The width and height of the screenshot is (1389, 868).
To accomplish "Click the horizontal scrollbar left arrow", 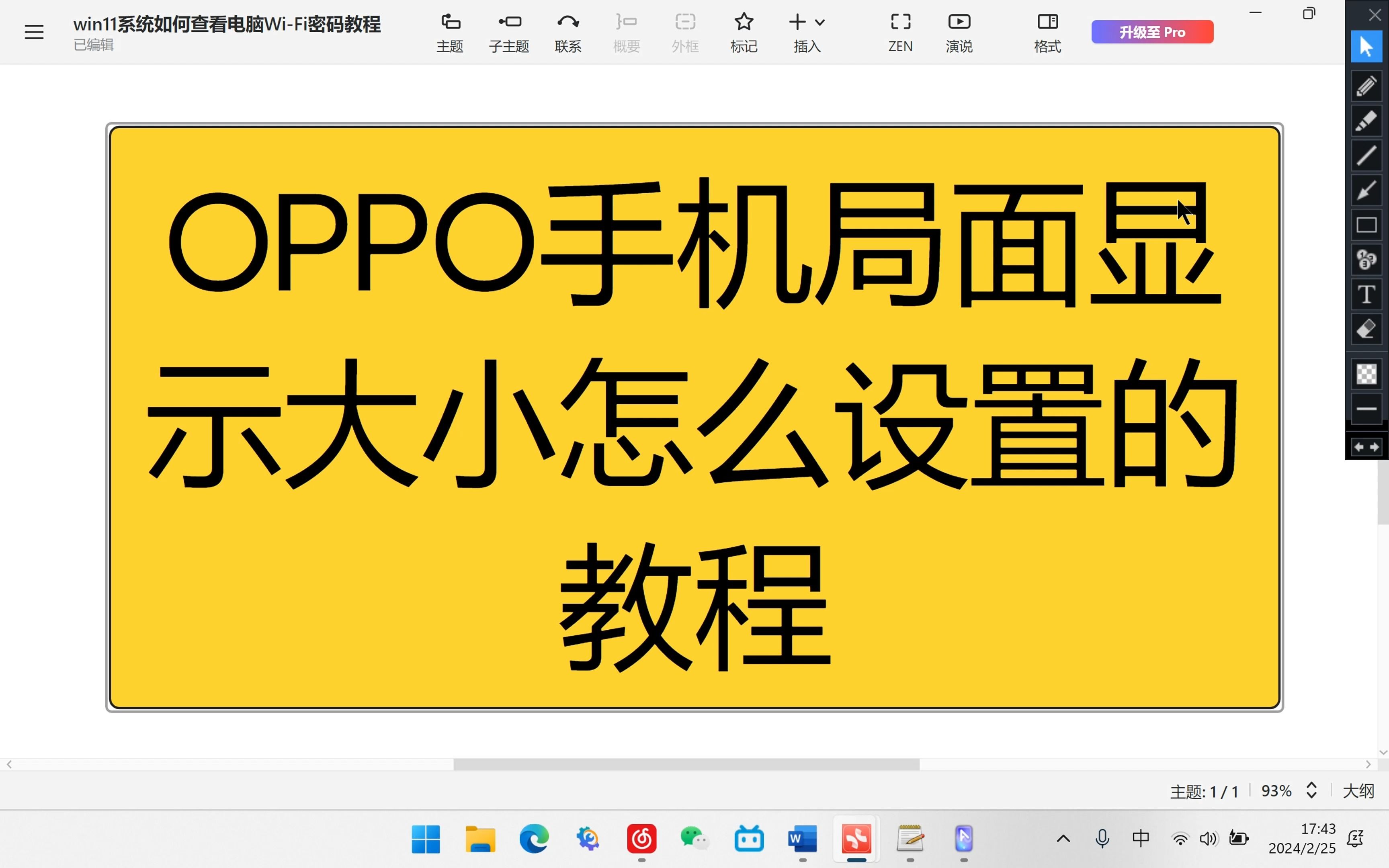I will coord(9,764).
